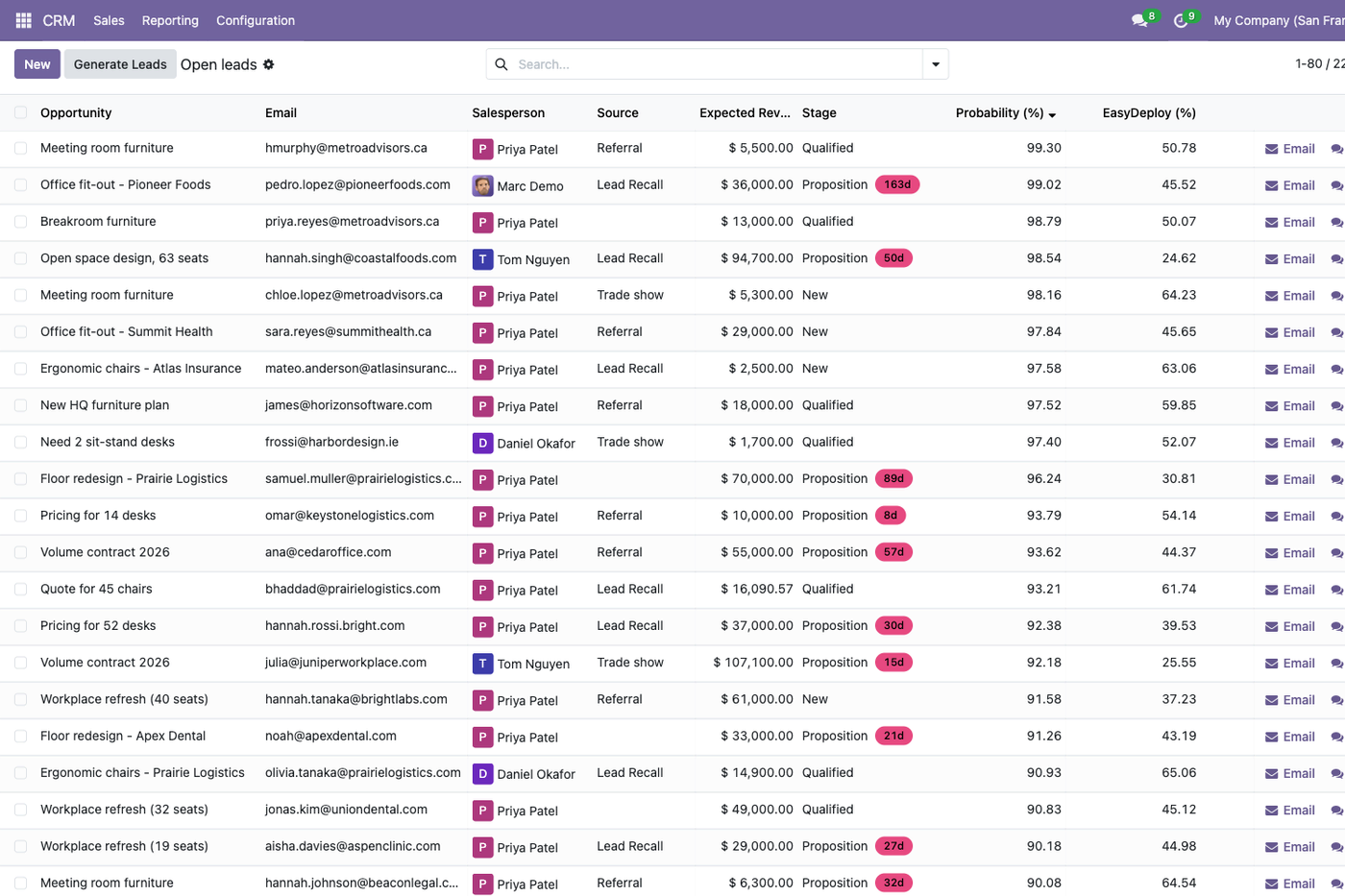Expand the search options dropdown arrow
The height and width of the screenshot is (896, 1345).
tap(936, 64)
